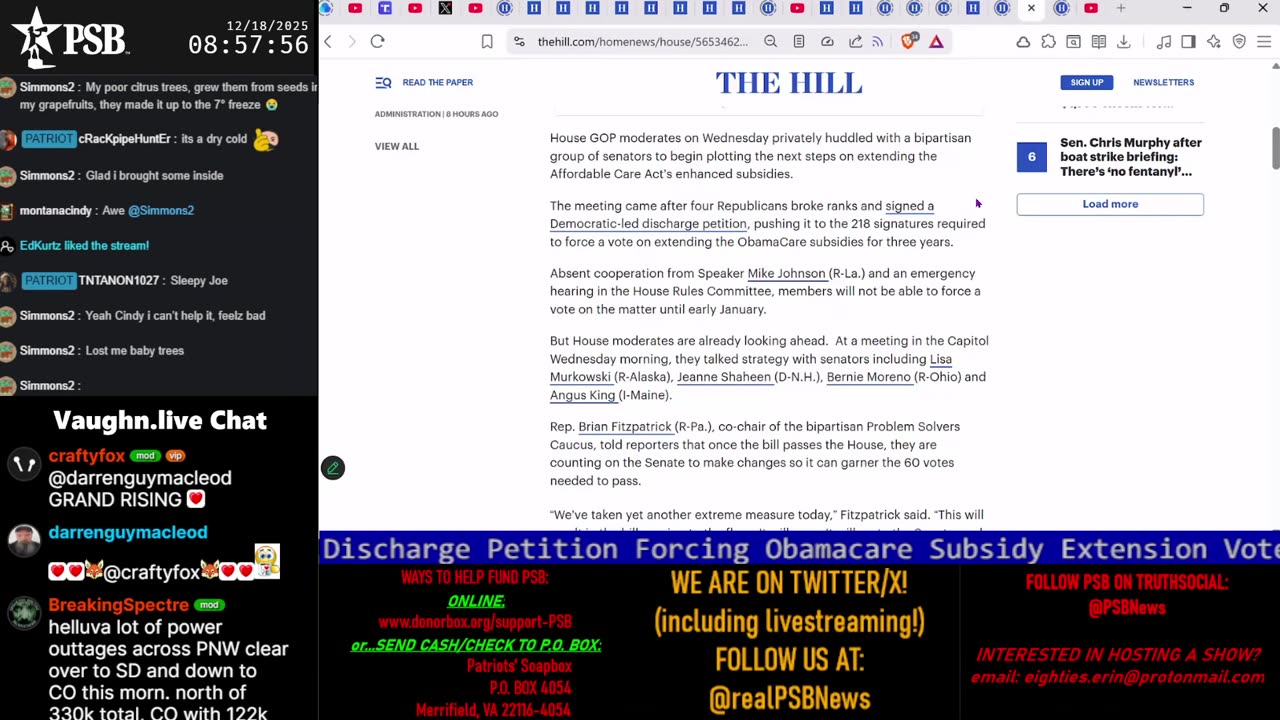
Task: Click the donorbox.org/support-PSB text
Action: pyautogui.click(x=475, y=622)
